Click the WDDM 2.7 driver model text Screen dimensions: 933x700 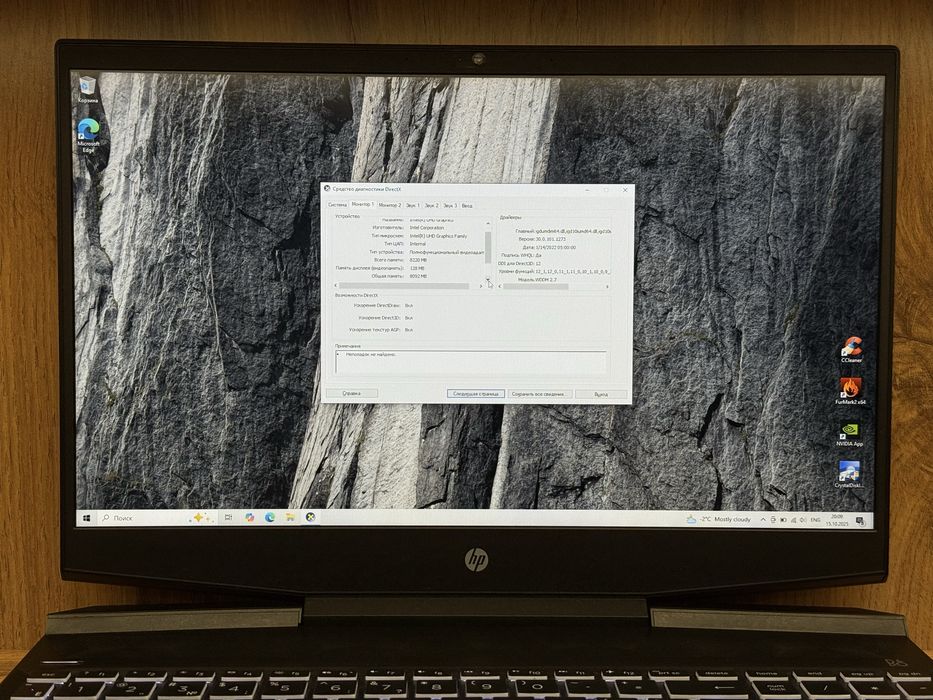point(545,279)
